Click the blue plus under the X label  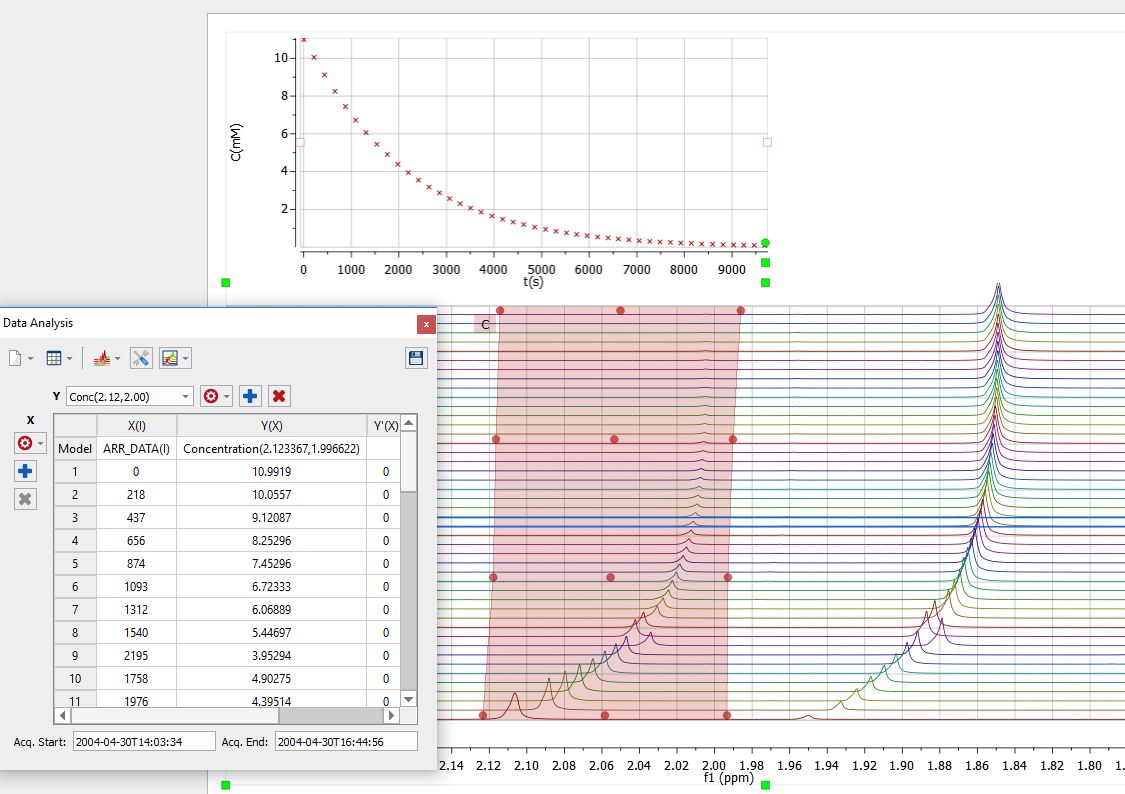tap(25, 471)
